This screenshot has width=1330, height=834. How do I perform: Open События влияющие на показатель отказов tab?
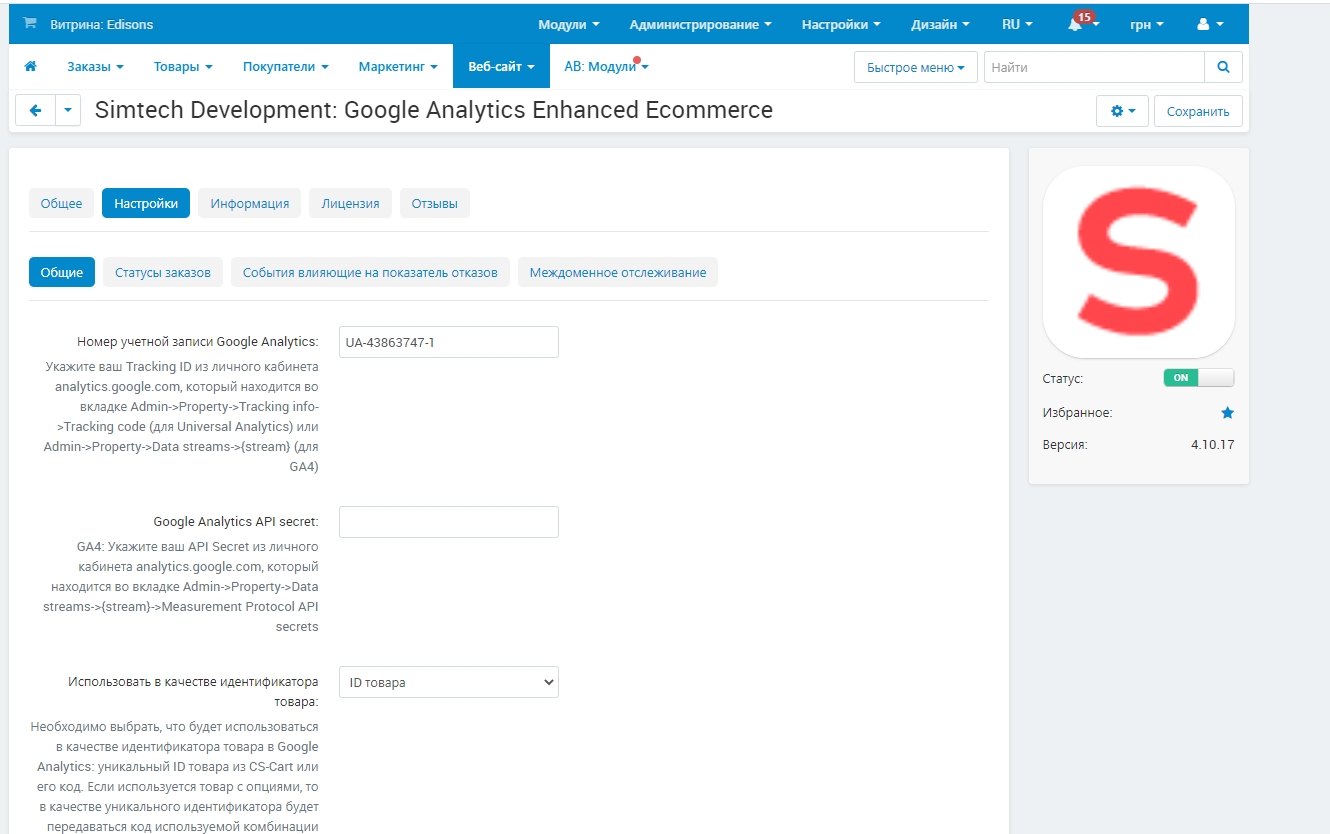pyautogui.click(x=370, y=272)
